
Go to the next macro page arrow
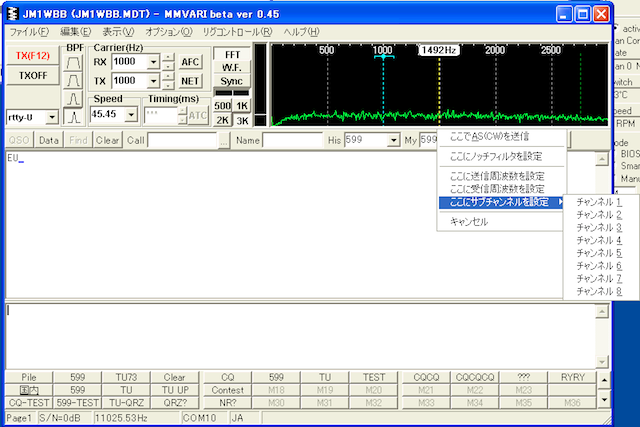(604, 400)
